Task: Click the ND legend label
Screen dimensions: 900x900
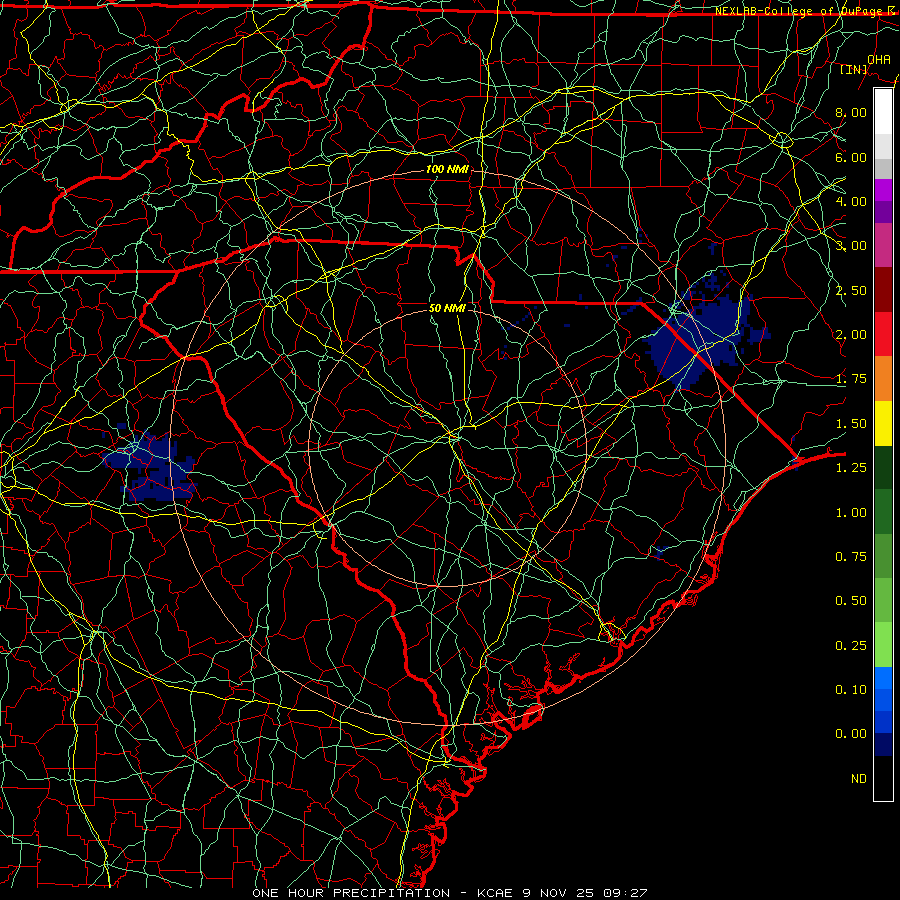Action: (859, 779)
